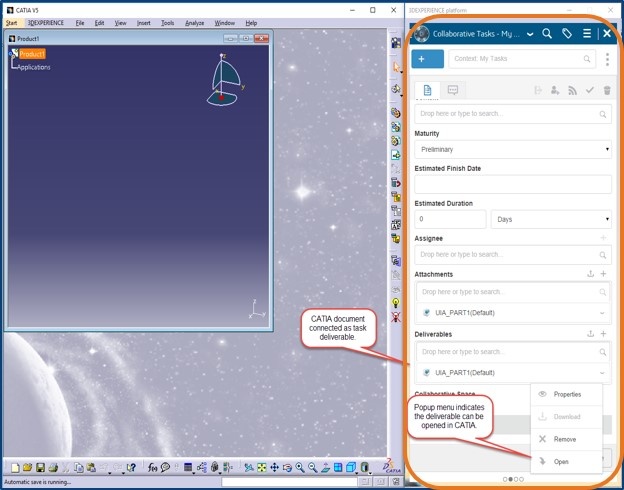Select the Product1 node in tree
Image resolution: width=624 pixels, height=490 pixels.
tap(32, 54)
